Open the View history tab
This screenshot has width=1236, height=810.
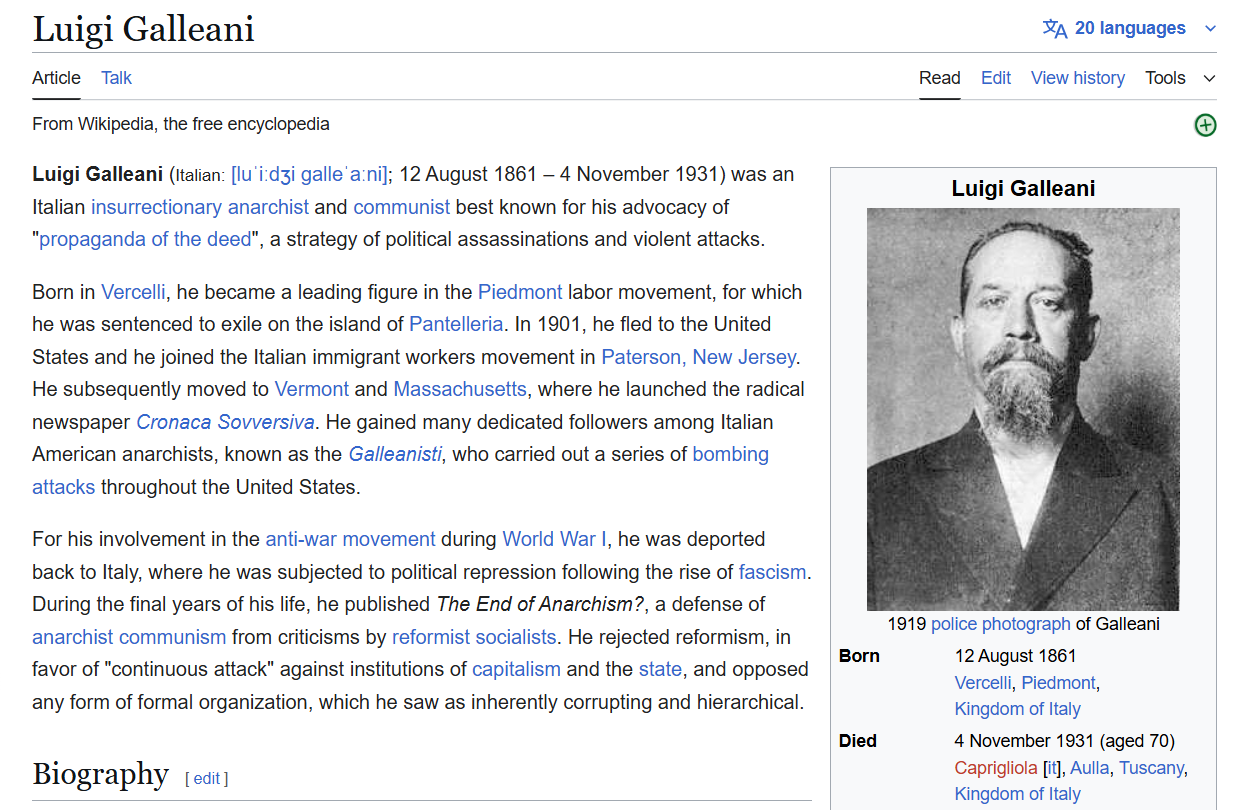[1077, 78]
